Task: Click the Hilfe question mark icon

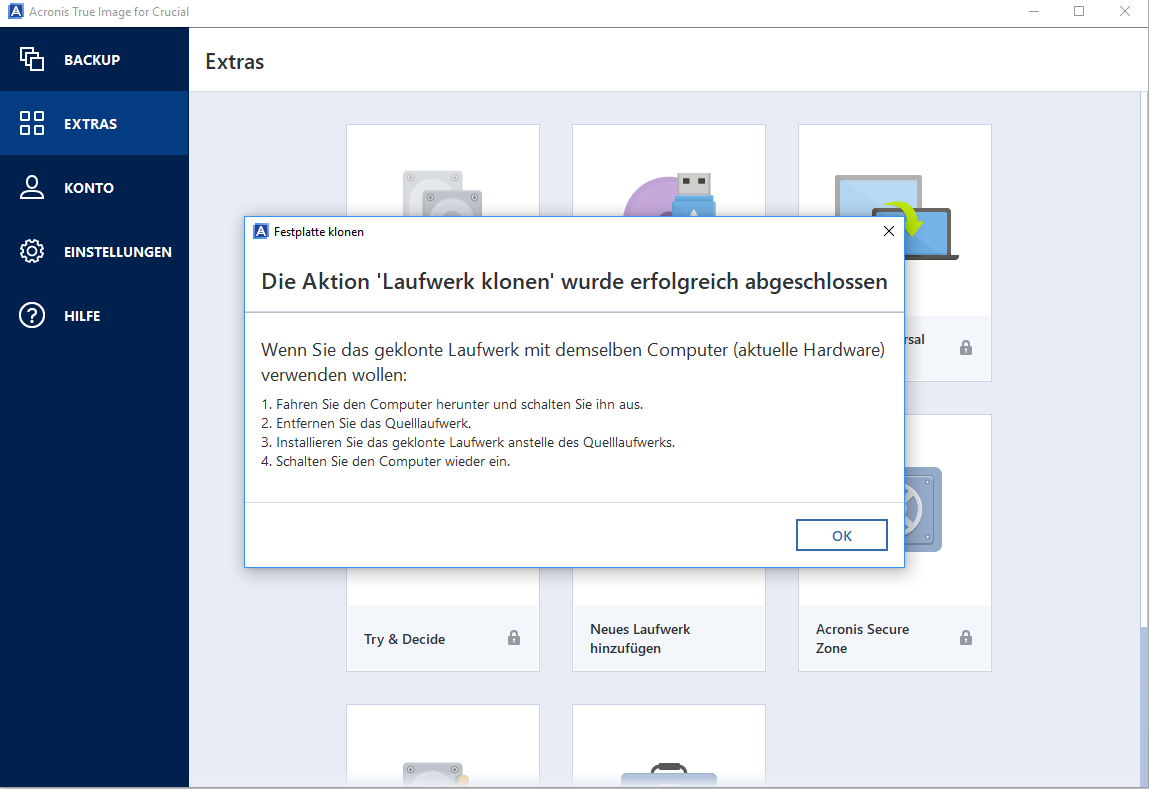Action: [32, 316]
